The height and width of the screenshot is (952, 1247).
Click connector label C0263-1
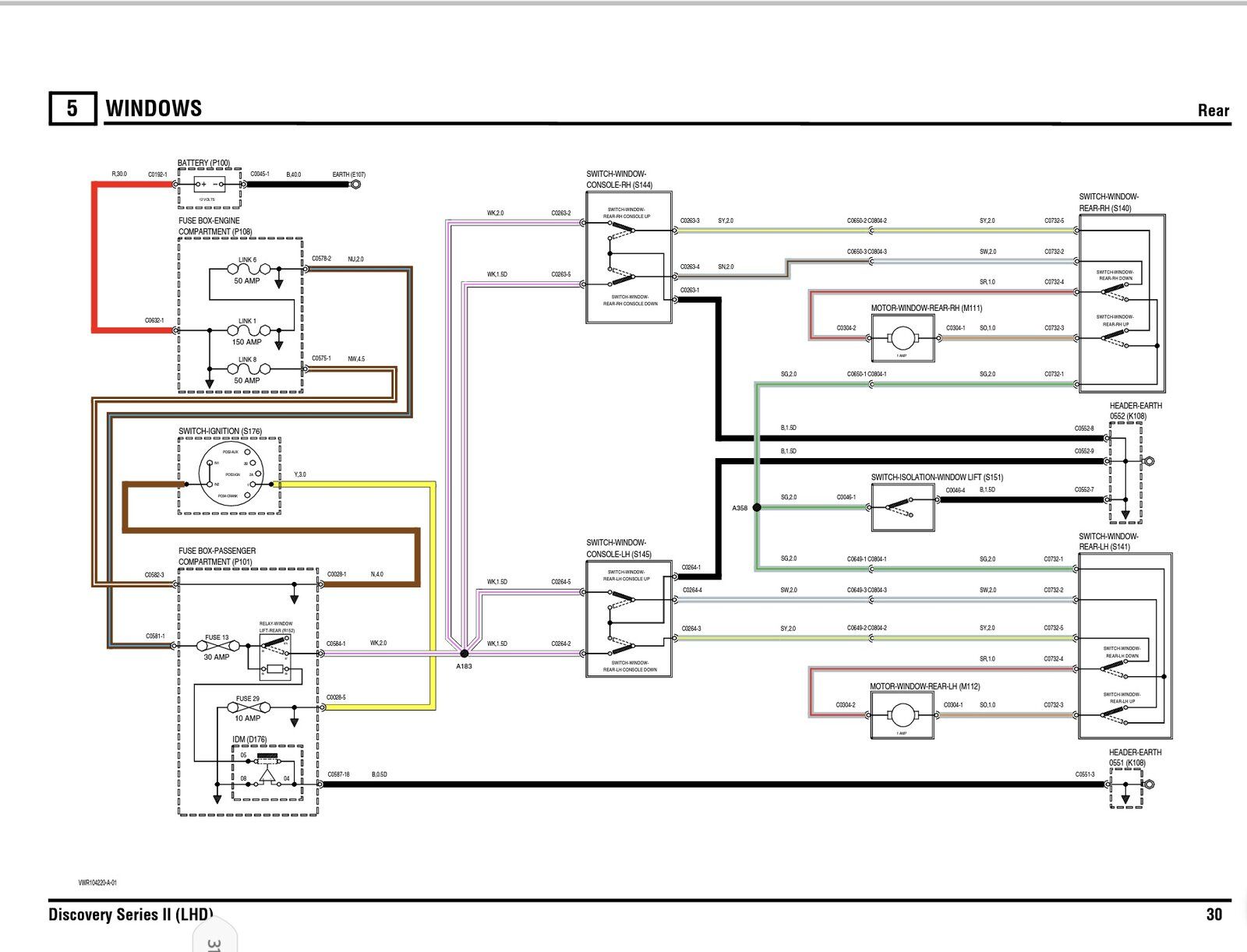(x=690, y=290)
